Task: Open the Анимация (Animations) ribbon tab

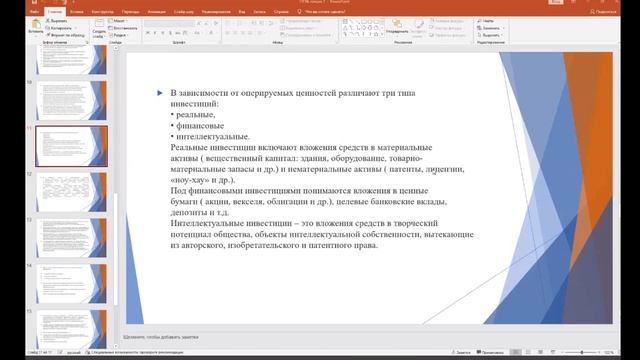Action: pos(157,12)
